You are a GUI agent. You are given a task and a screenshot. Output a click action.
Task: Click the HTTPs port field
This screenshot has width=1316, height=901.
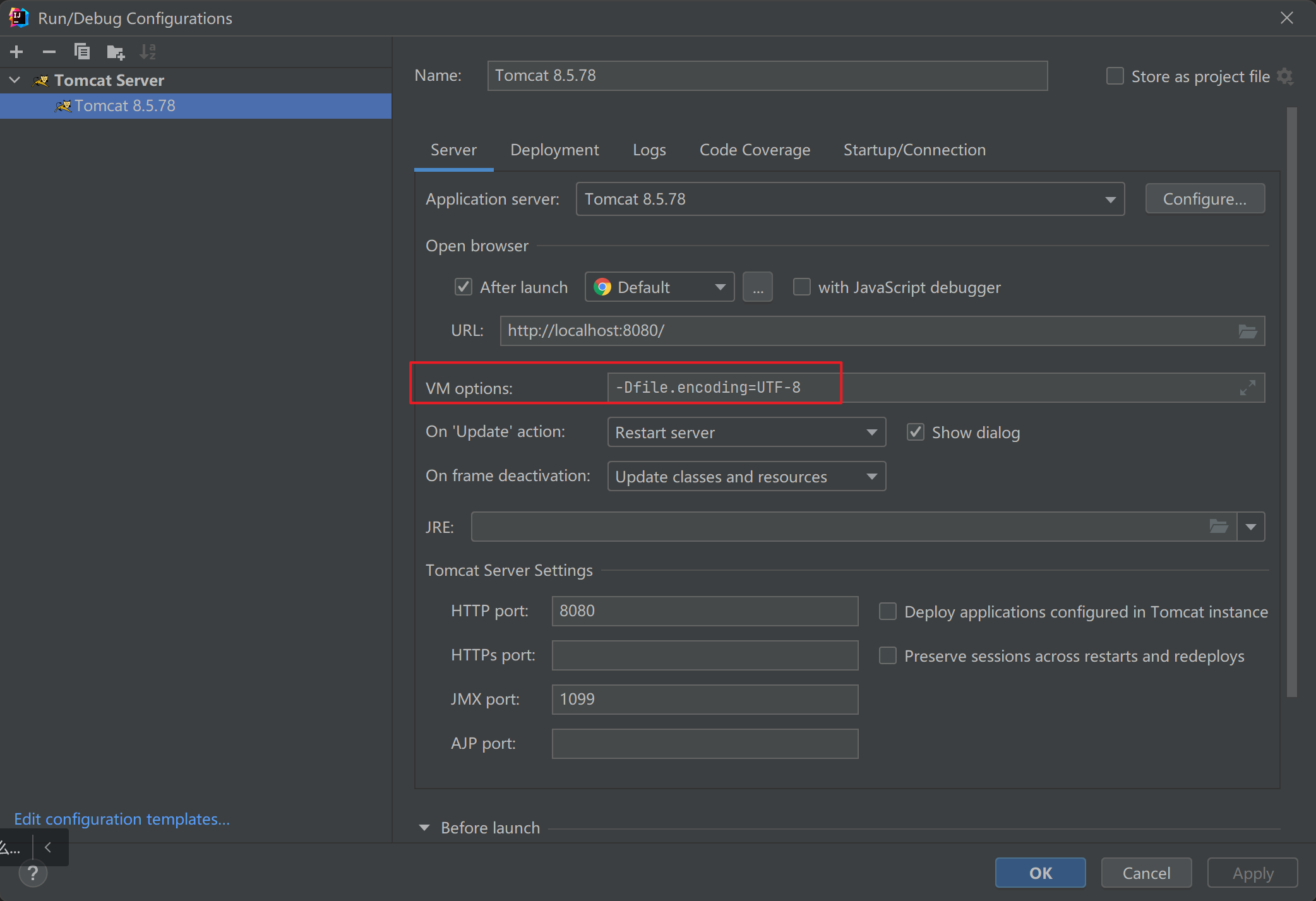click(705, 655)
